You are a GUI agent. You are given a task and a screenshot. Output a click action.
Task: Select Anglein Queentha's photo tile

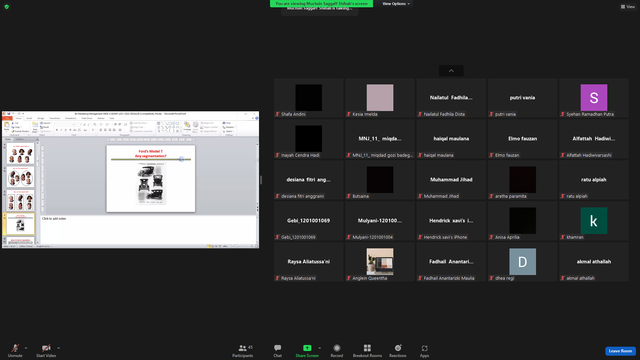[380, 262]
